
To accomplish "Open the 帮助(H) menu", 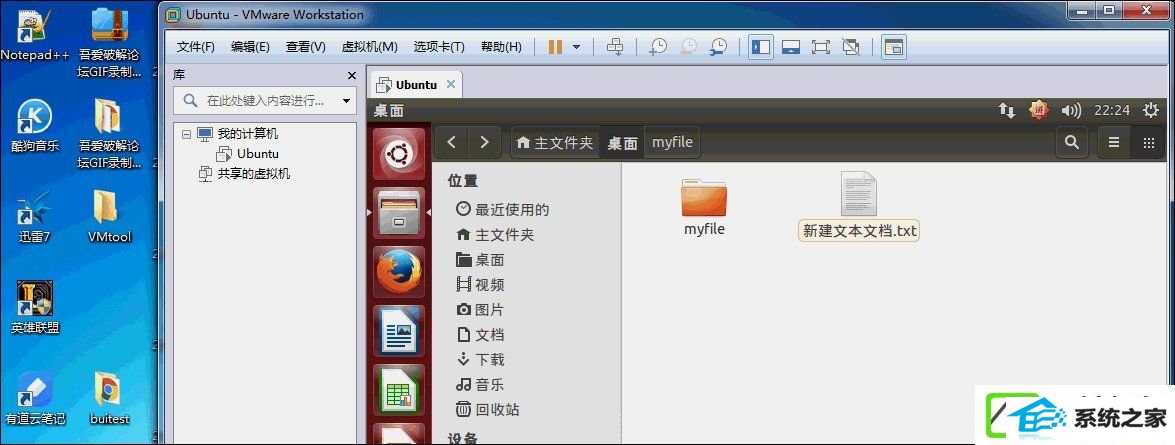I will 501,46.
